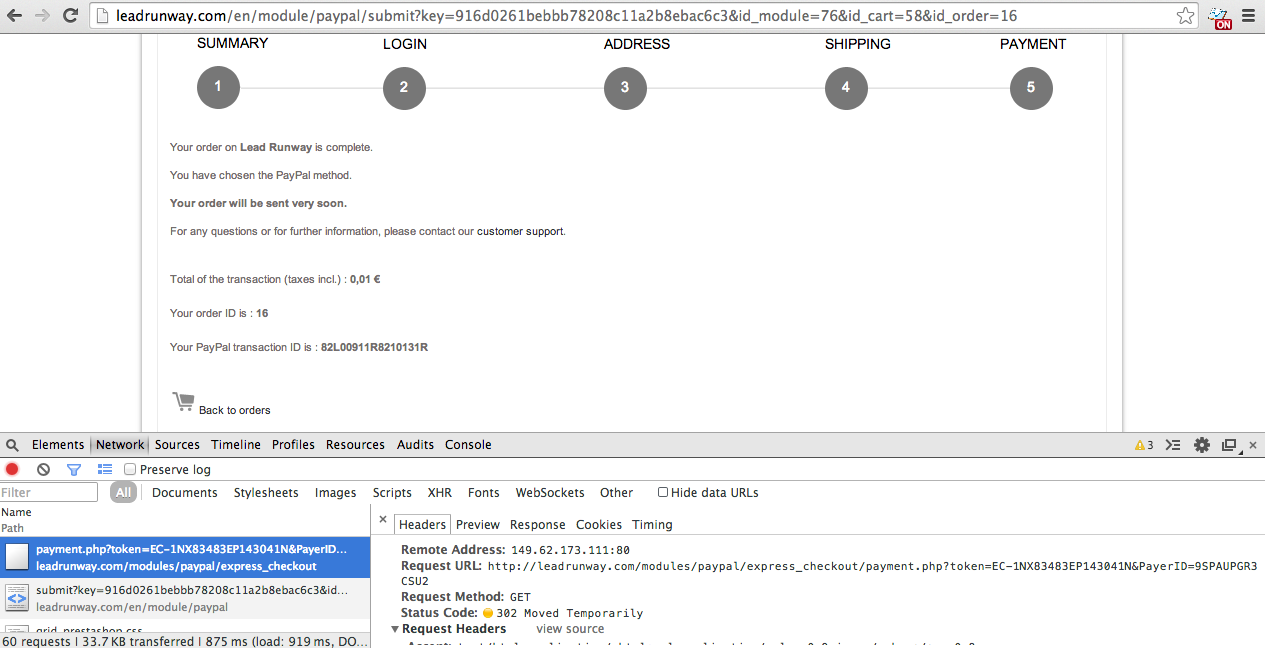1265x648 pixels.
Task: Toggle the network filter funnel icon
Action: coord(74,469)
